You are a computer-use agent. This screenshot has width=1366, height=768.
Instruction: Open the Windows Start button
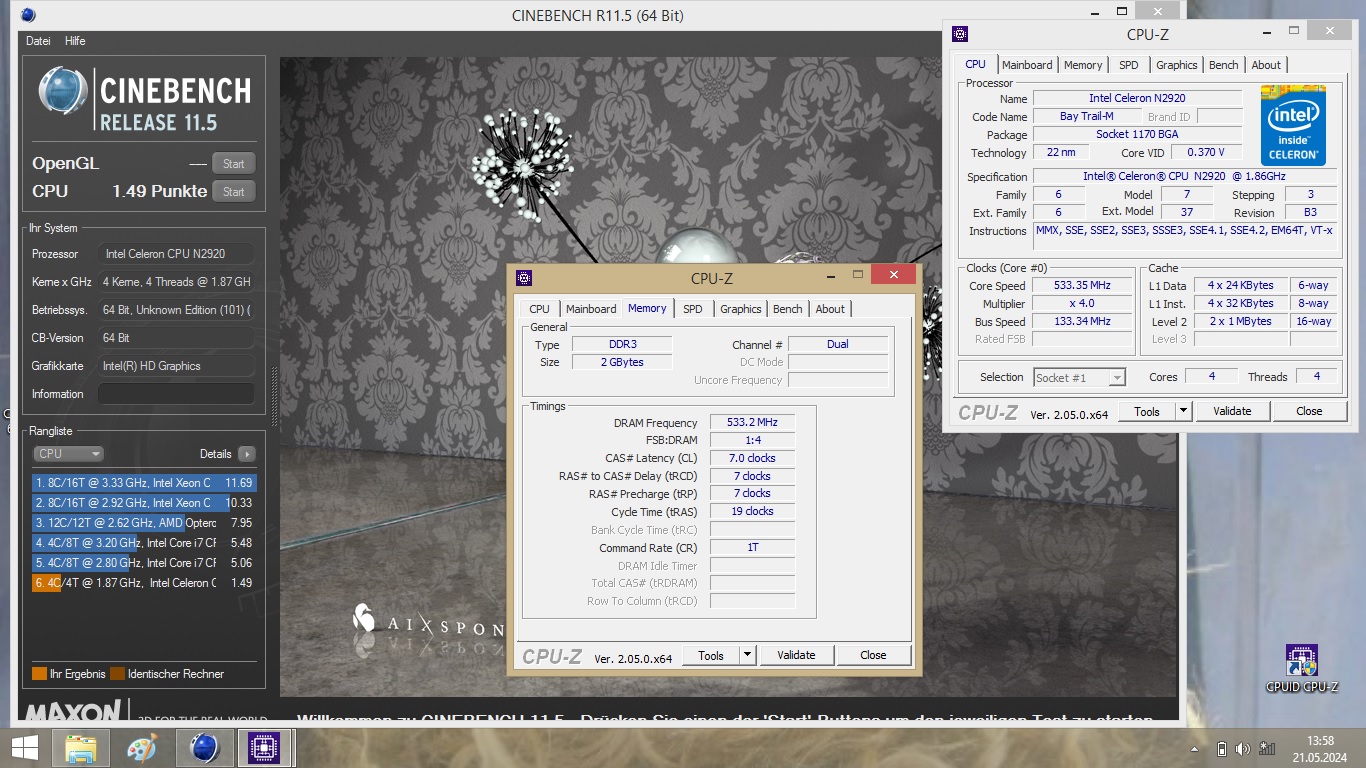(x=23, y=748)
